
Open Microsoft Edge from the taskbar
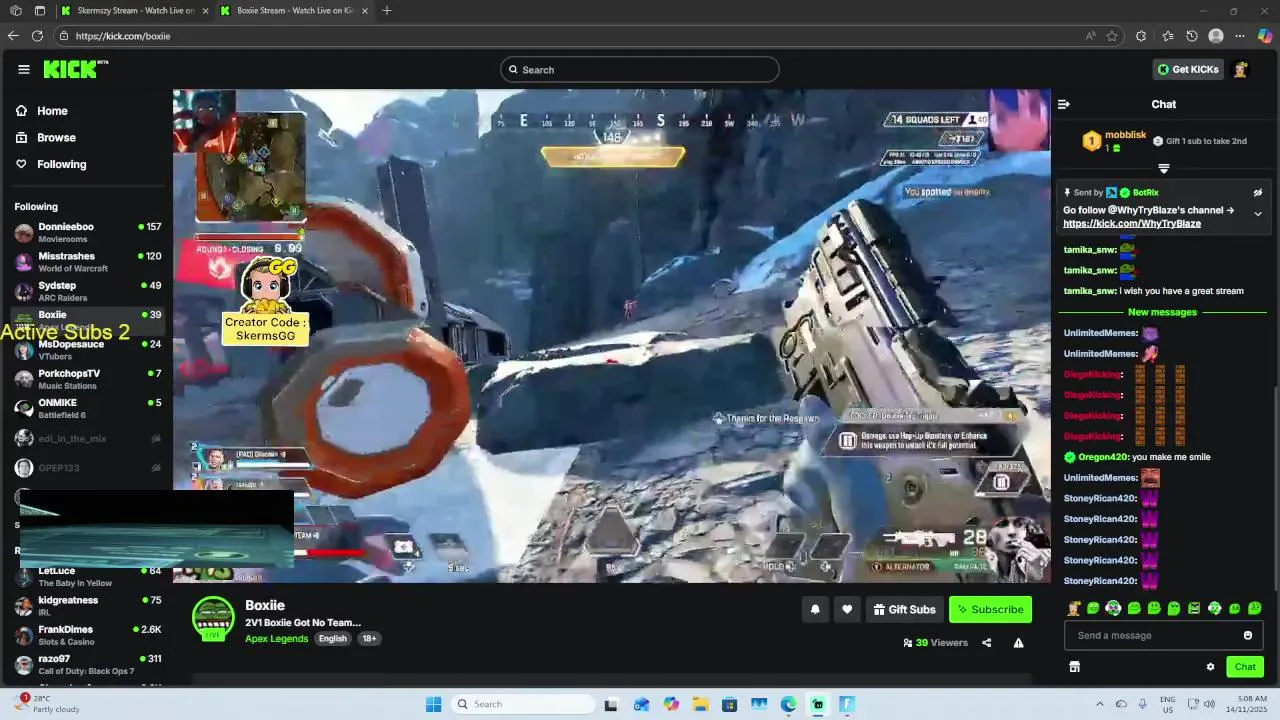(x=789, y=704)
